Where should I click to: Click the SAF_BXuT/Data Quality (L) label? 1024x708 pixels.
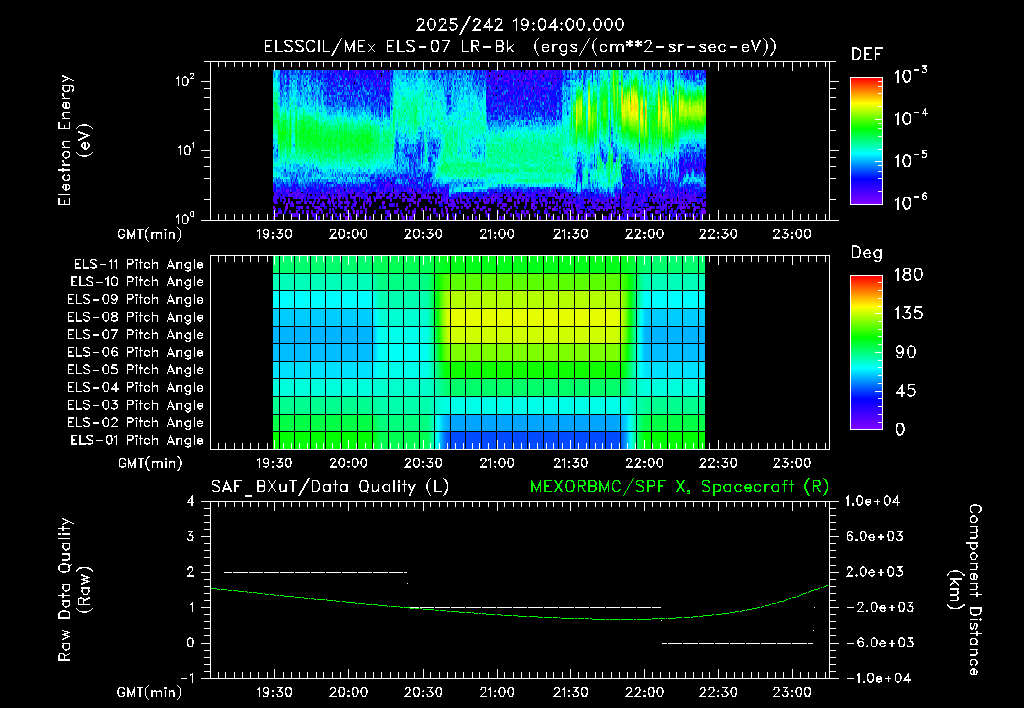click(x=330, y=487)
